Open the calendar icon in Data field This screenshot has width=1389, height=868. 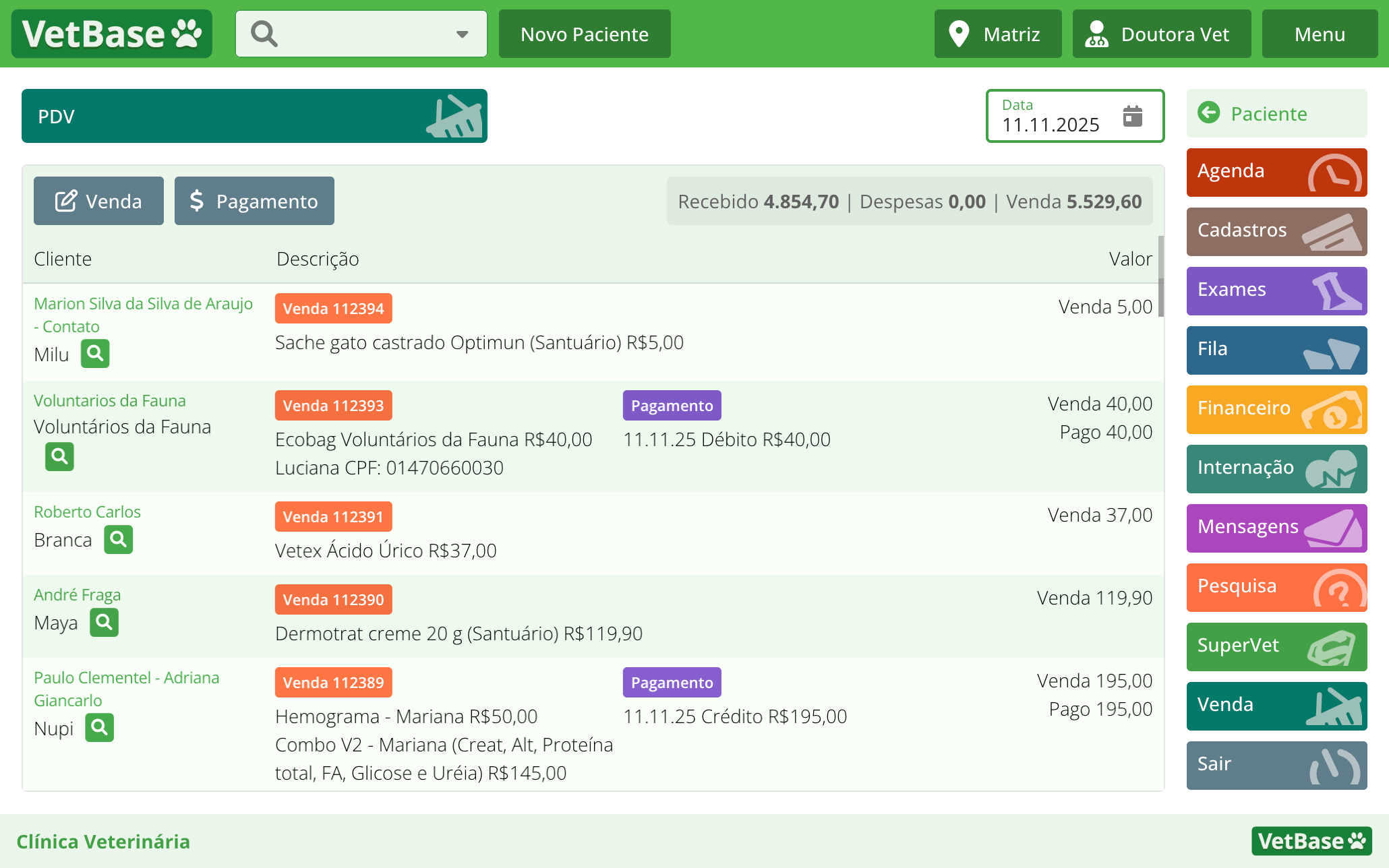coord(1133,116)
